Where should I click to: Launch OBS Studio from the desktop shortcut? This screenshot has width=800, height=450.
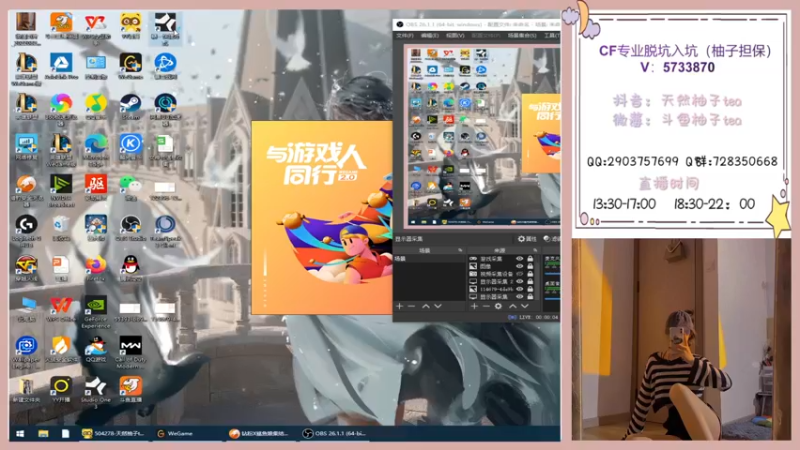(130, 227)
